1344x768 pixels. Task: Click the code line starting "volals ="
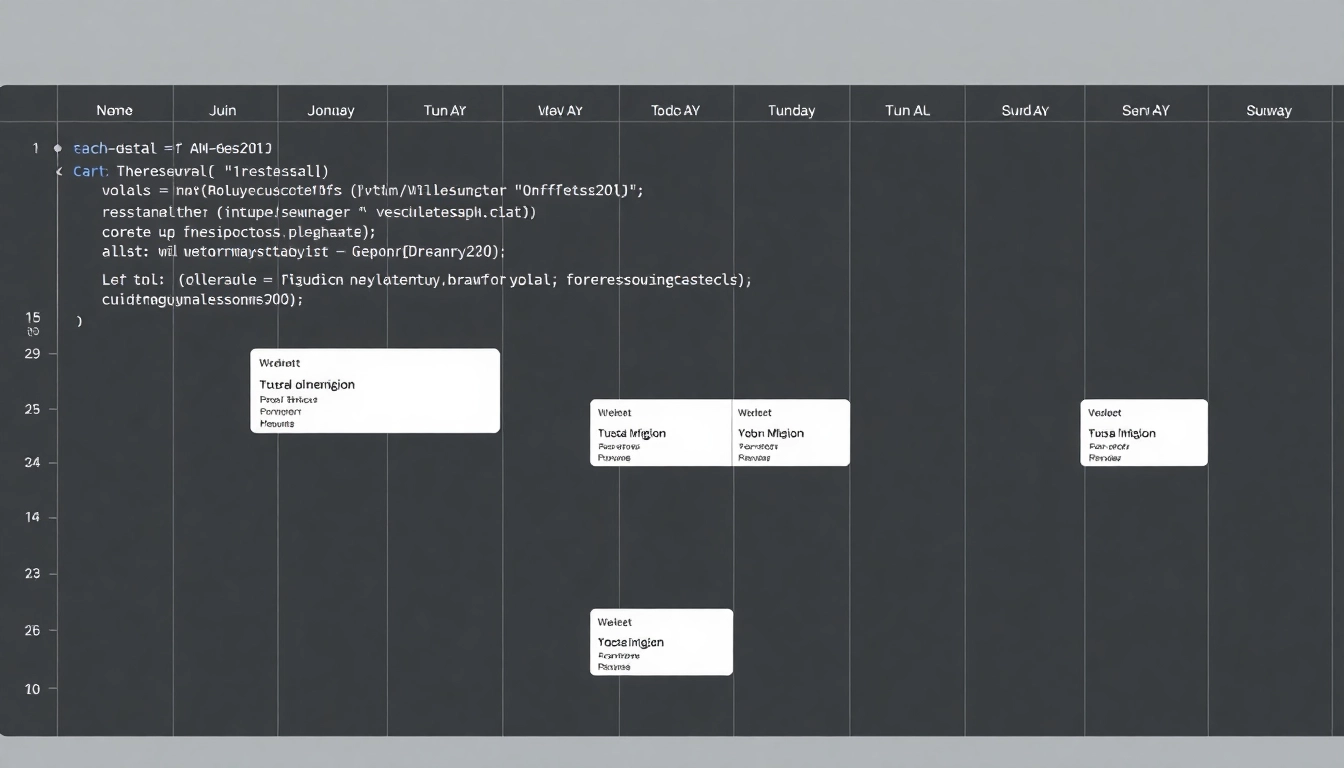pyautogui.click(x=373, y=190)
